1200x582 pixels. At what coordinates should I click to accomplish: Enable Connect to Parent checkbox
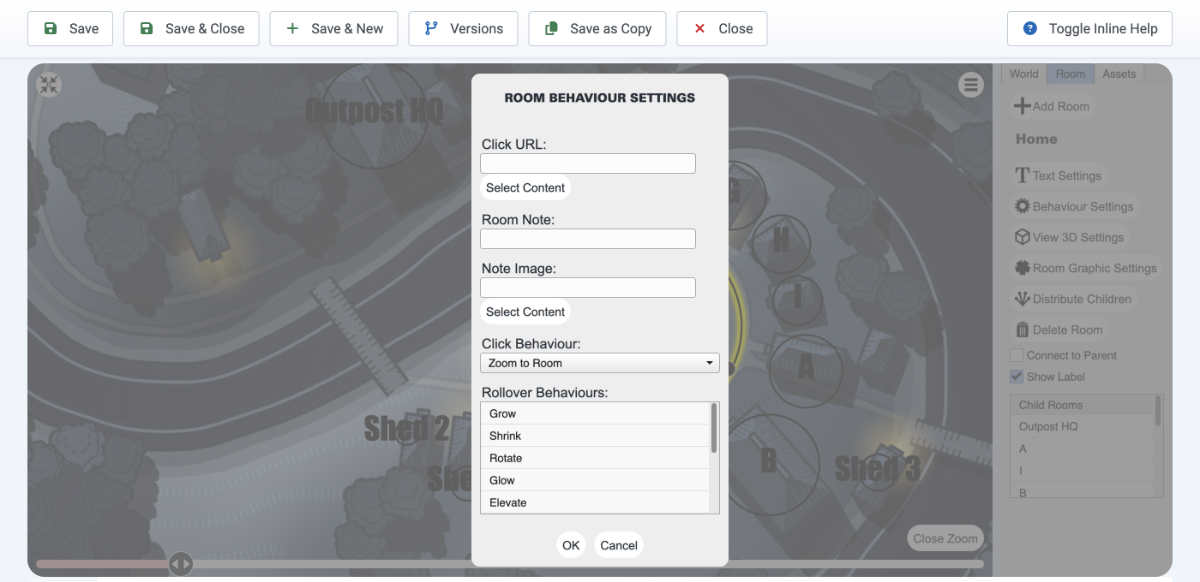point(1017,355)
